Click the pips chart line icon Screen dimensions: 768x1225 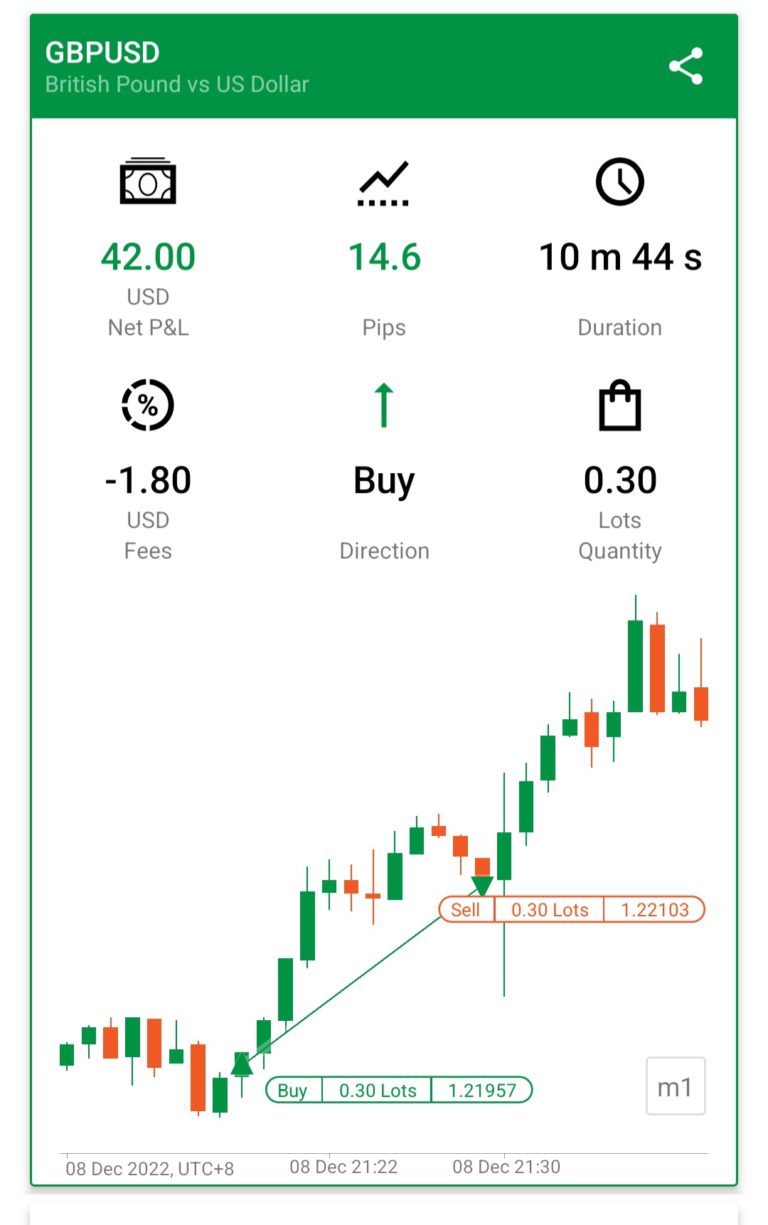(x=384, y=183)
